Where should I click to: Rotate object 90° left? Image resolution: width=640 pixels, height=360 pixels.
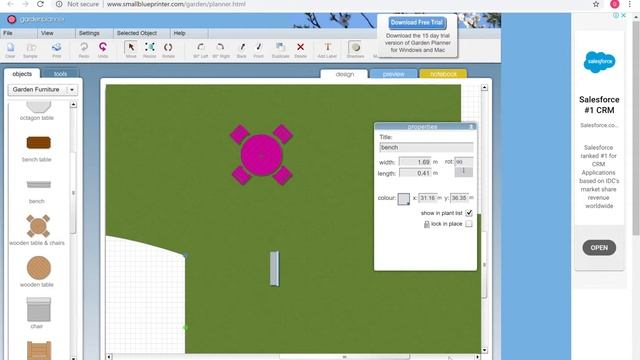tap(200, 50)
